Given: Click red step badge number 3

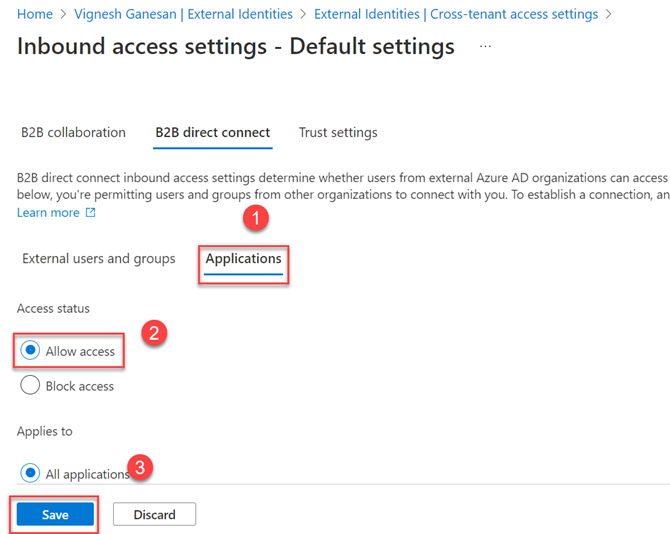Looking at the screenshot, I should click(x=141, y=467).
